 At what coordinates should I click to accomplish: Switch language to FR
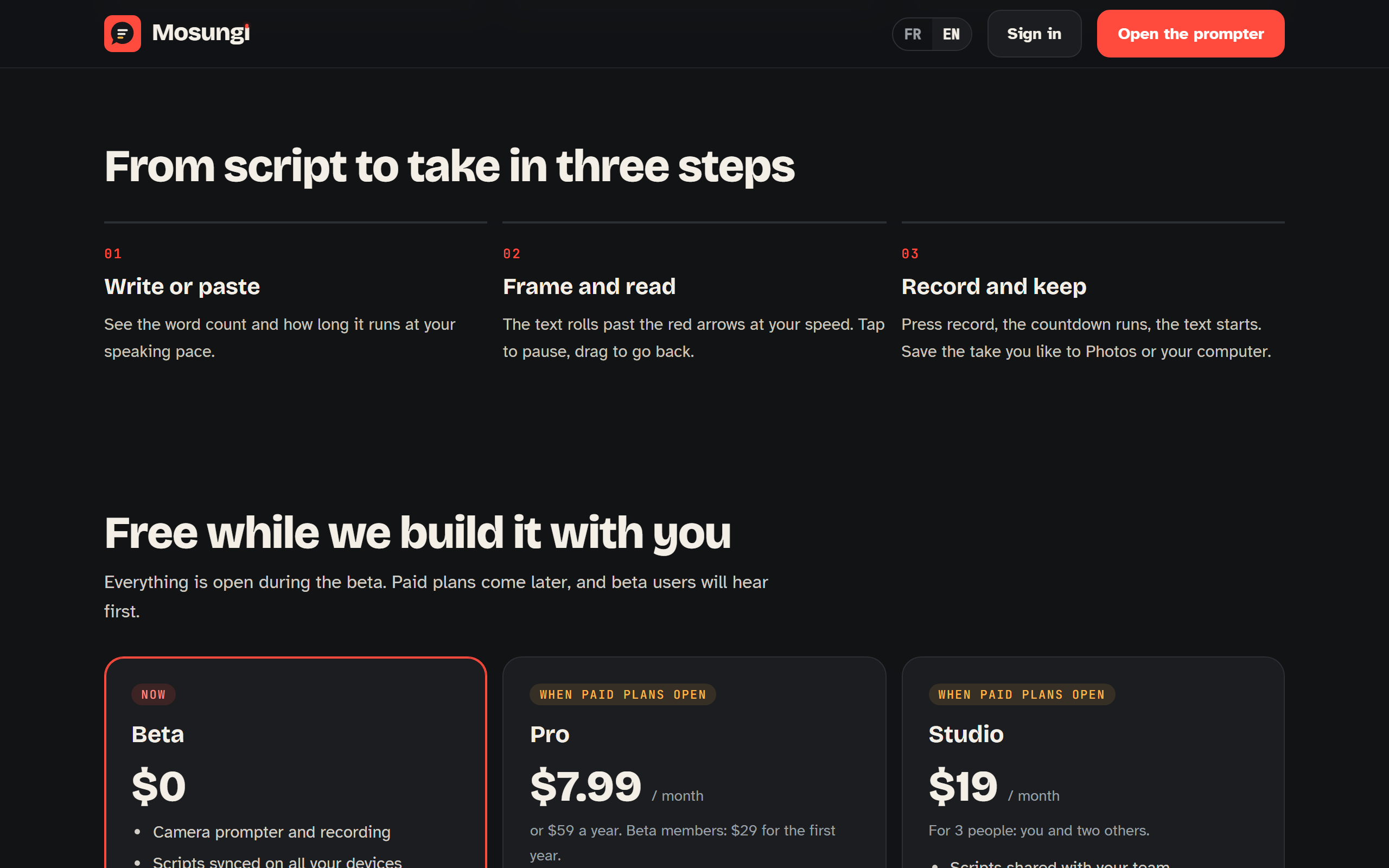click(x=913, y=34)
